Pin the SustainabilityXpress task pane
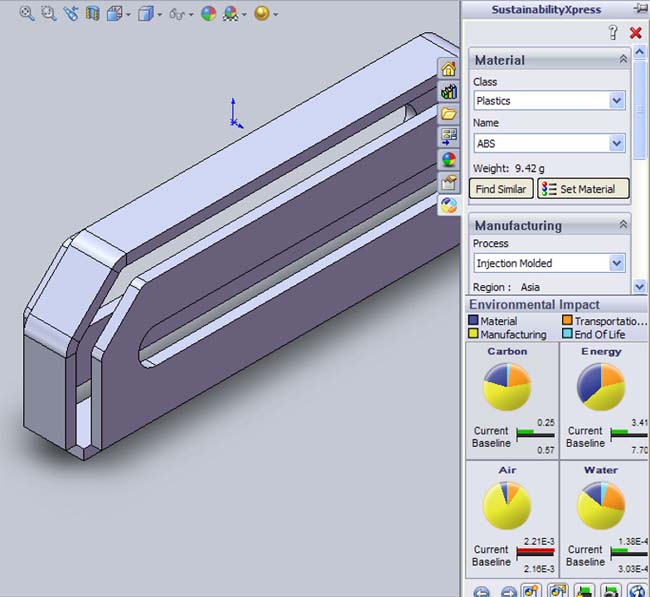The height and width of the screenshot is (597, 650). (640, 9)
